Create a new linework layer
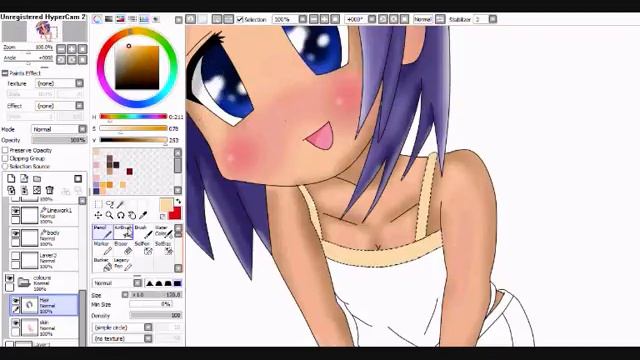 [24, 179]
